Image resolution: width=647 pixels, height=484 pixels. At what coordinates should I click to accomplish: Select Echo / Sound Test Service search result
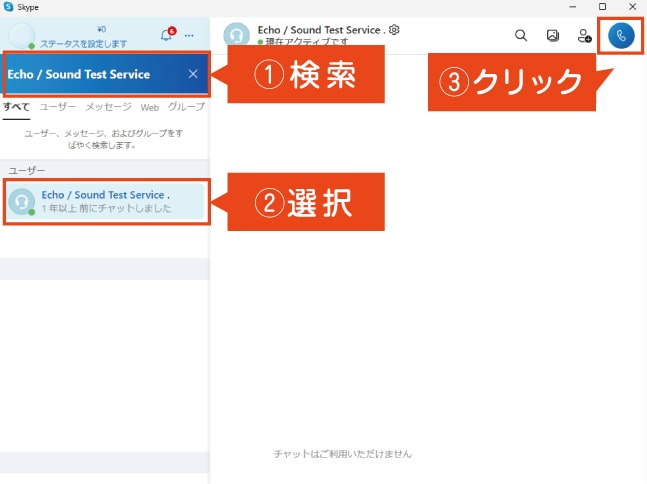coord(106,201)
